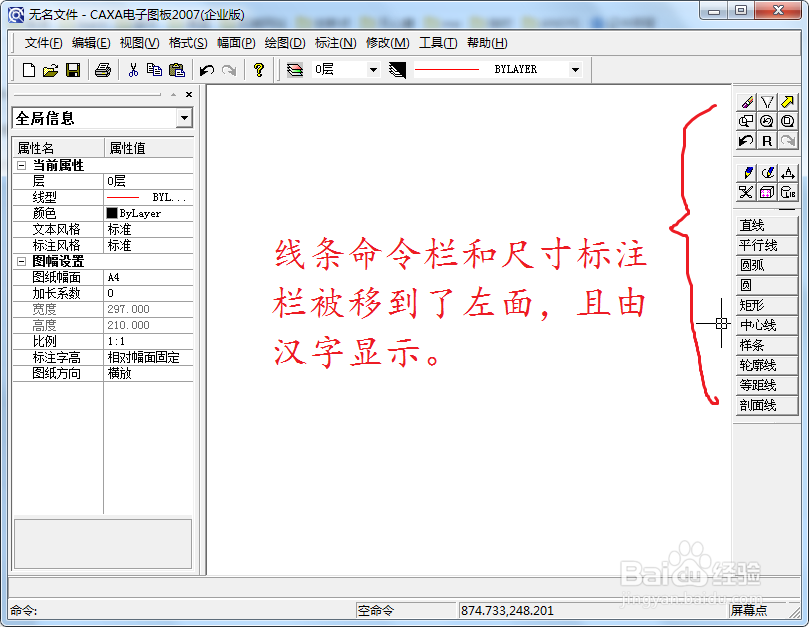Close the properties panel with X

coord(189,94)
